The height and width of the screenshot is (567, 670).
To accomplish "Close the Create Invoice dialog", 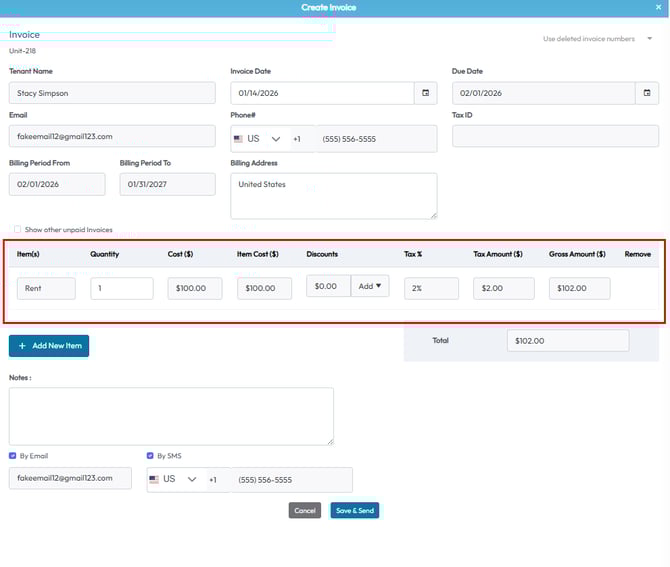I will 658,7.
